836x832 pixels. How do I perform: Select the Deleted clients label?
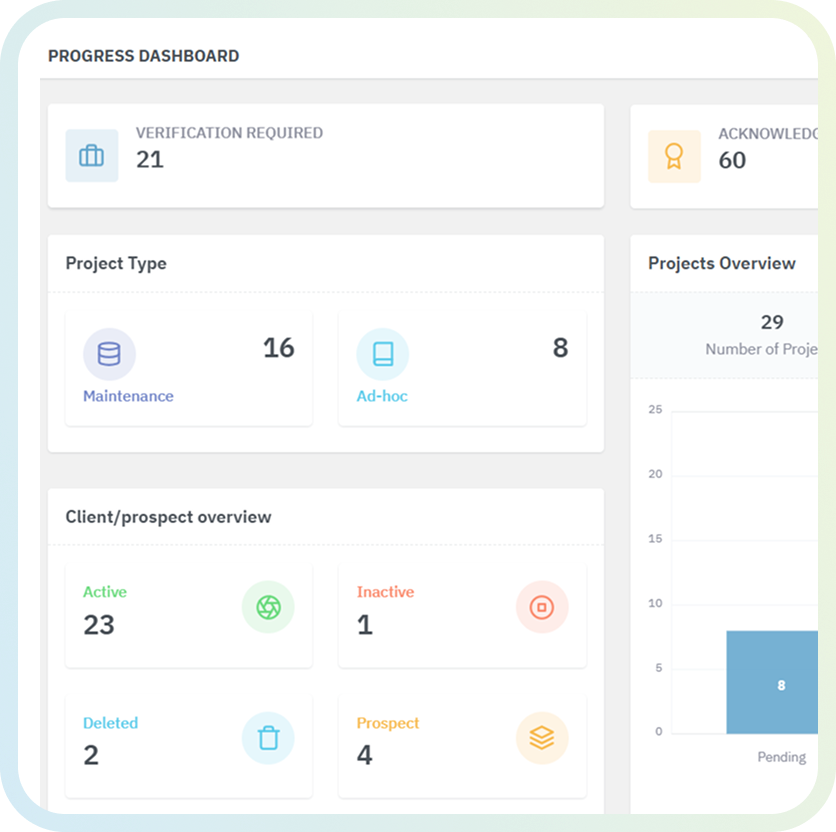click(x=110, y=723)
